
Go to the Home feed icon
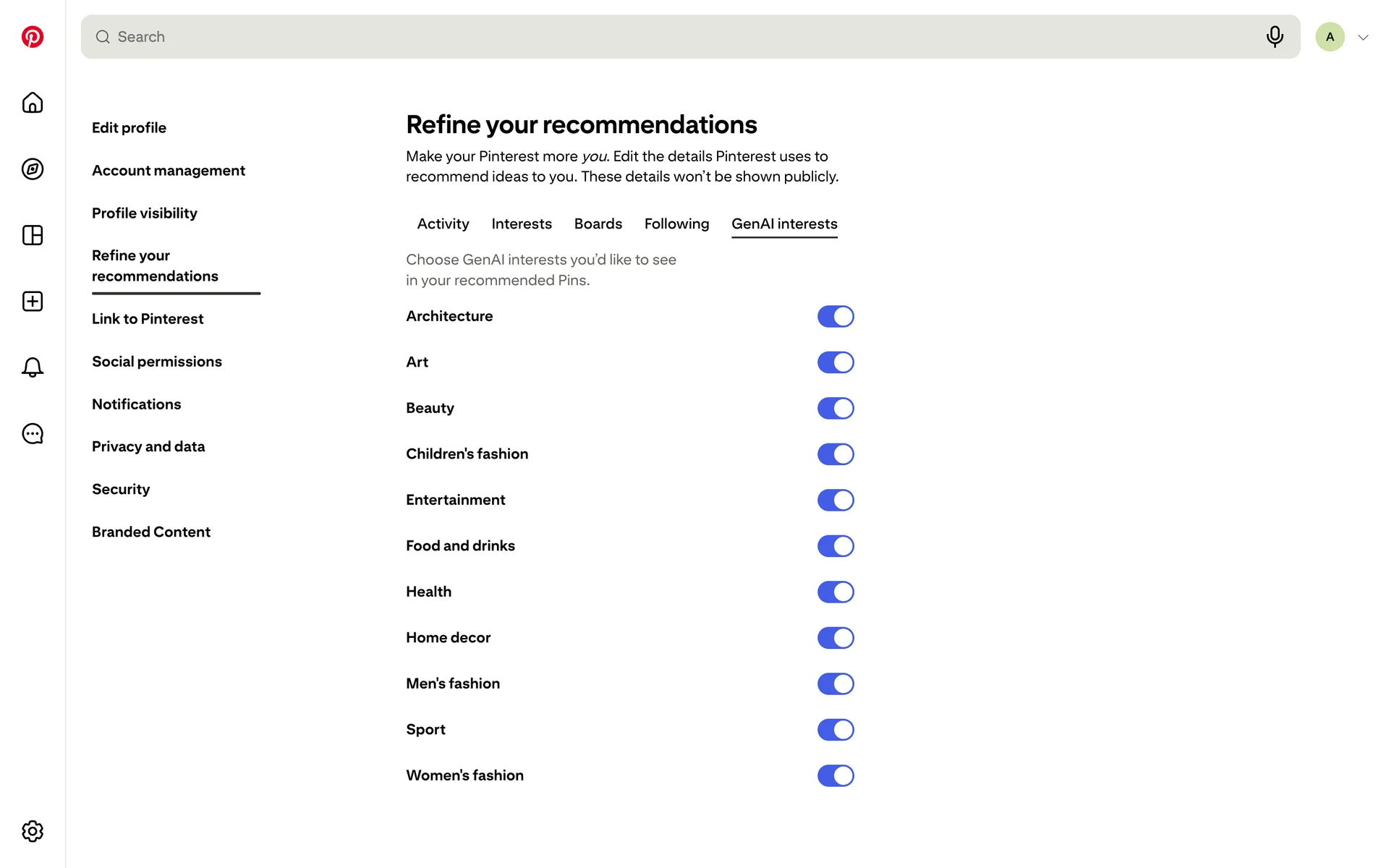[33, 103]
